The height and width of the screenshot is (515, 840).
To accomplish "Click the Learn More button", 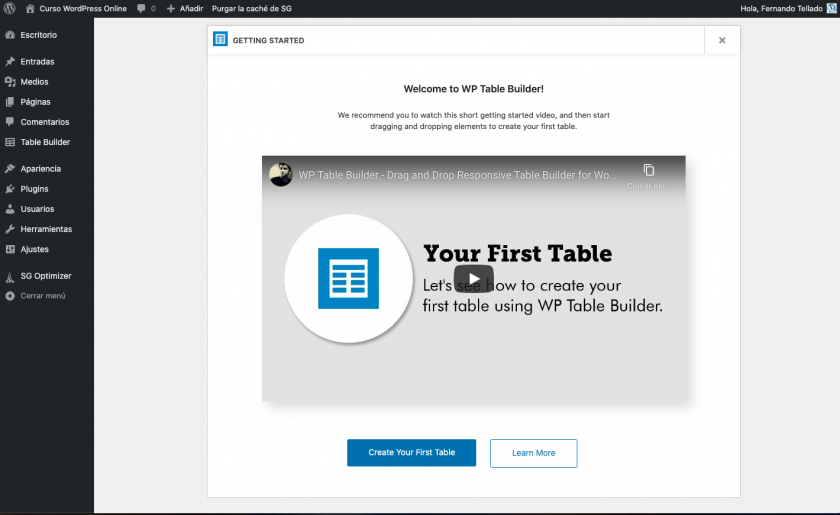I will point(533,453).
